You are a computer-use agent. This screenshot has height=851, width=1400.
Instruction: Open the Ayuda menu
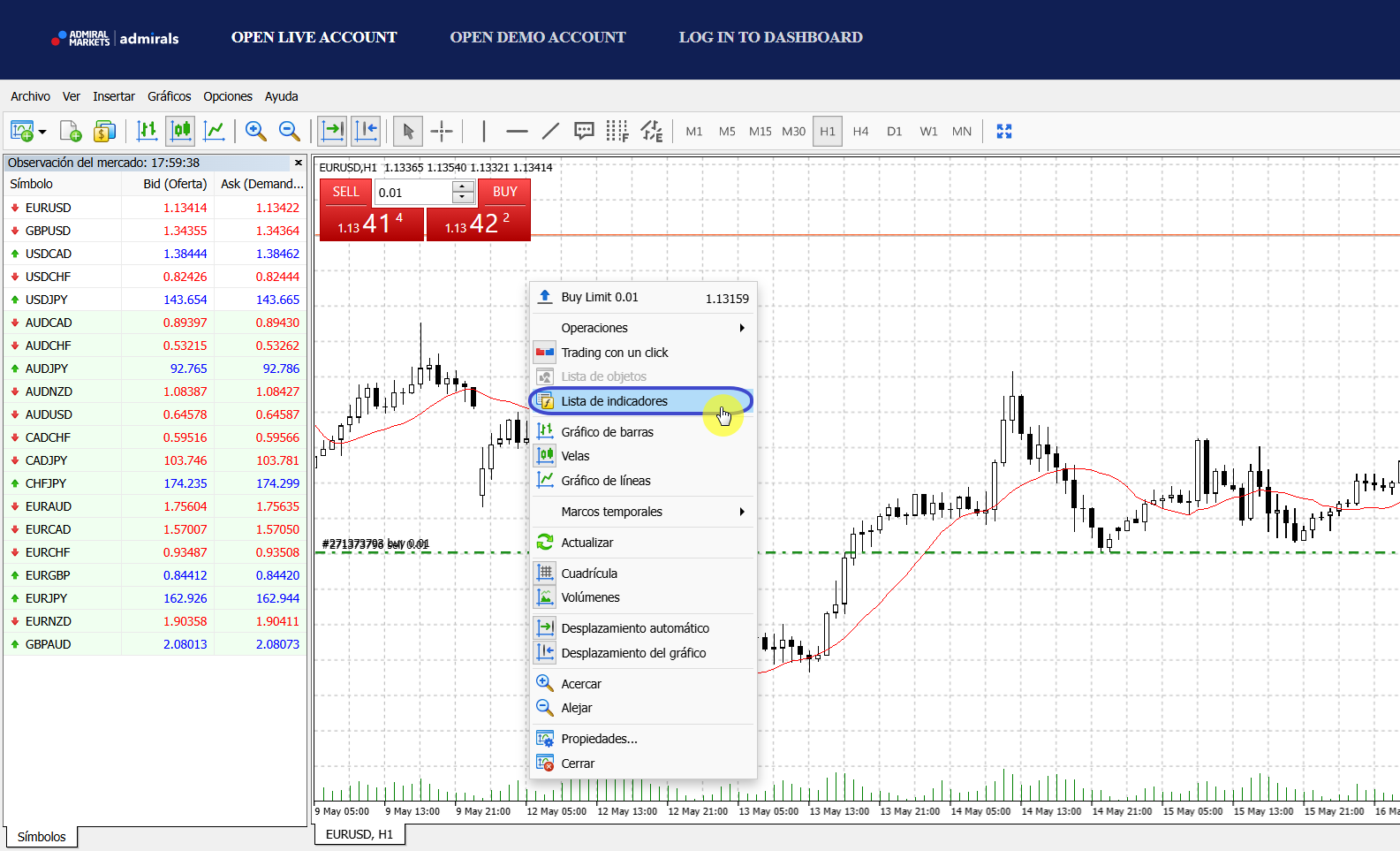click(282, 96)
